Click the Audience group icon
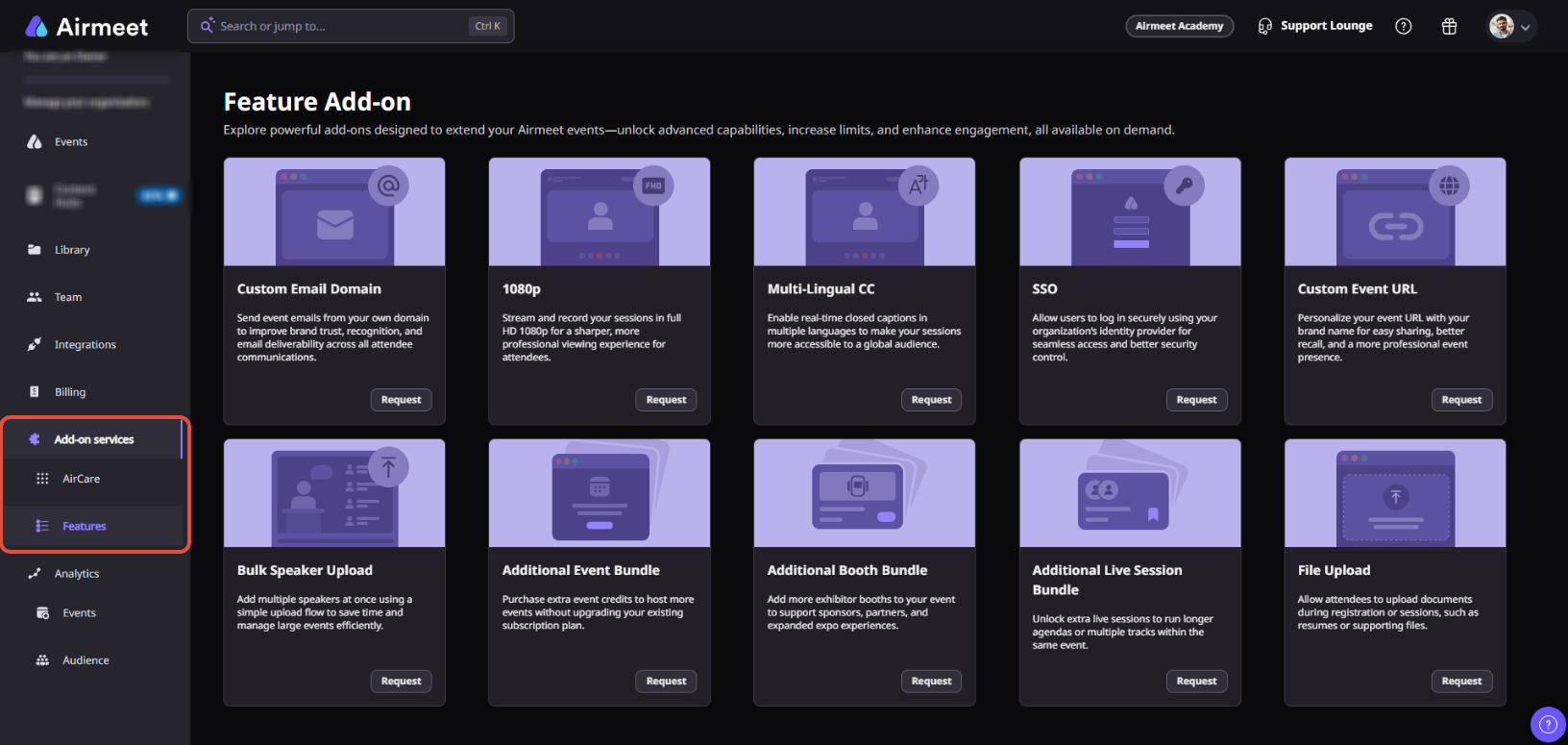 pos(42,660)
